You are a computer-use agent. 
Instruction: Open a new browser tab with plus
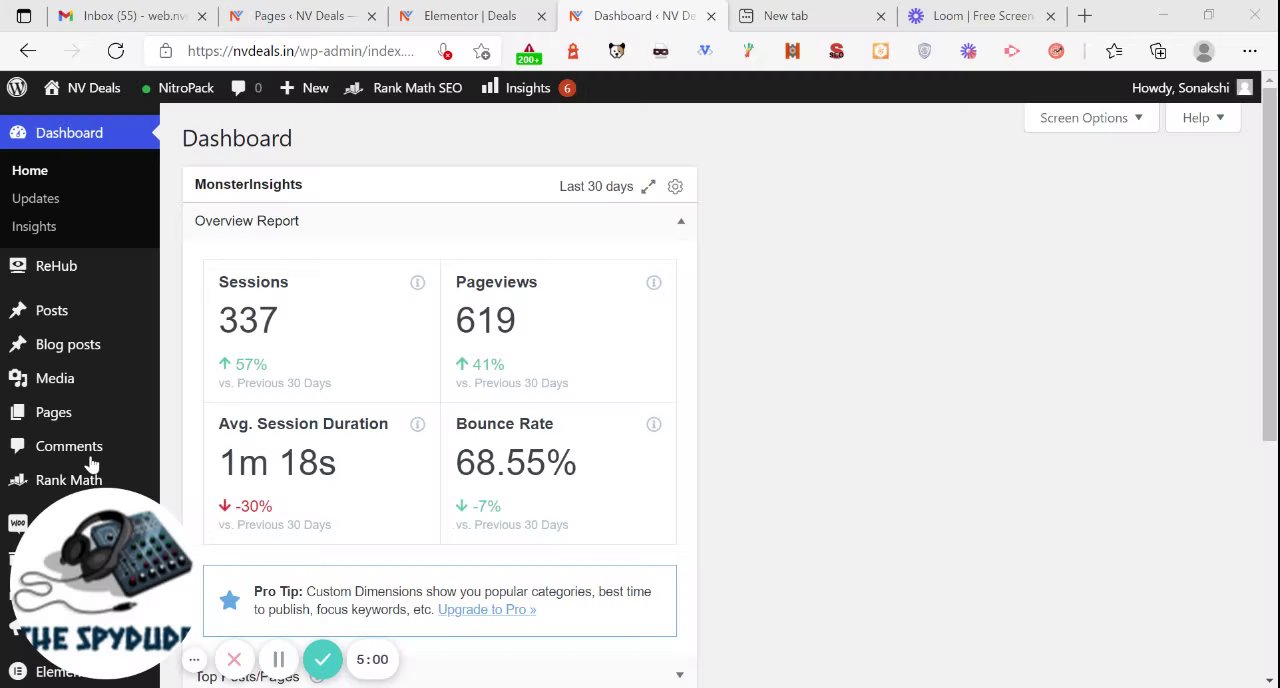click(x=1085, y=16)
